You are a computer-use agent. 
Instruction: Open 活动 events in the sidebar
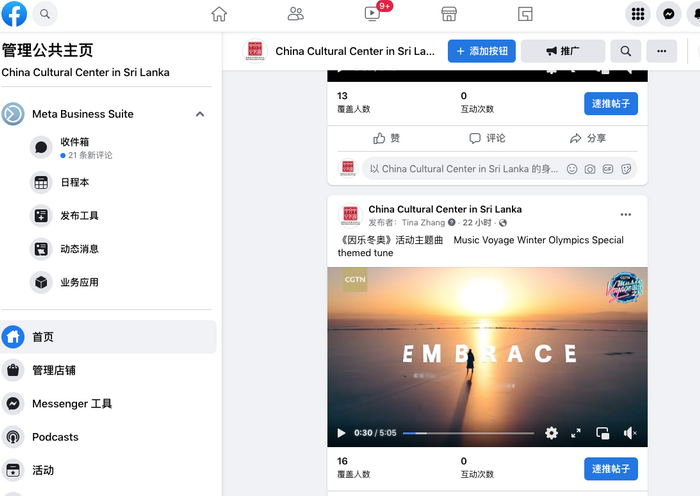[x=108, y=470]
